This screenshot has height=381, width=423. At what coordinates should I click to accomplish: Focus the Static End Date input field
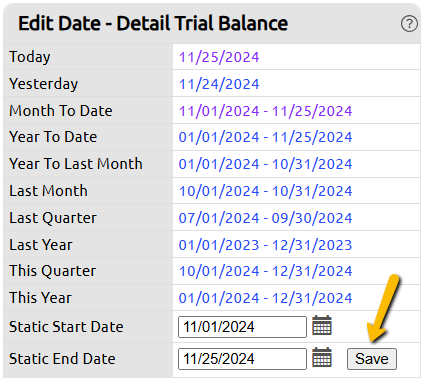point(242,359)
